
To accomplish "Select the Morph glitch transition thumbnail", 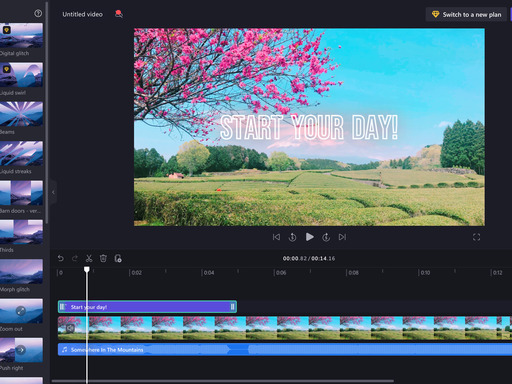I will pyautogui.click(x=21, y=271).
